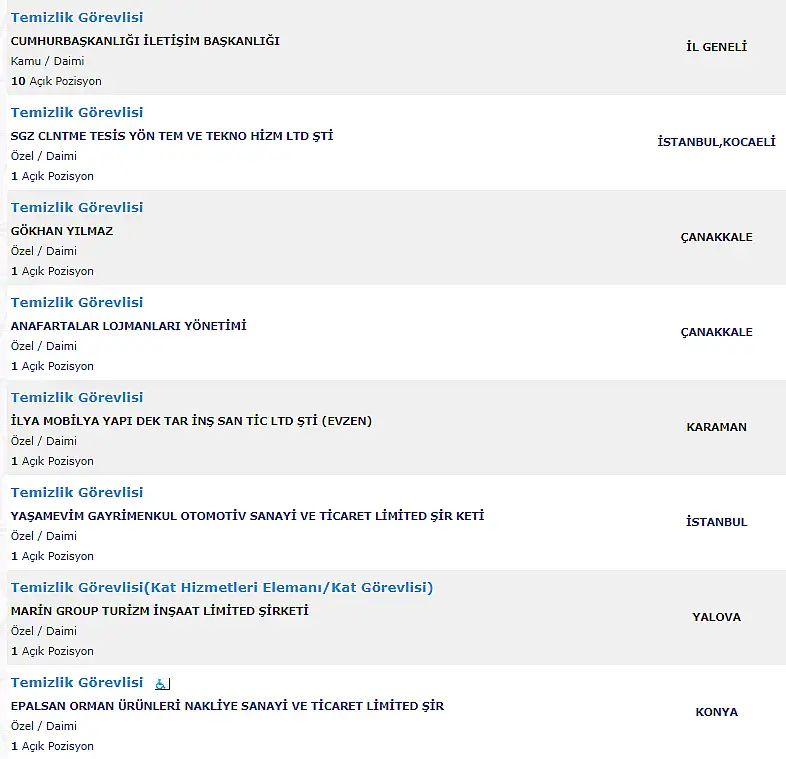Open Temizlik Görevlisi listing for Anafartalar Lojmanları
The width and height of the screenshot is (786, 759).
(77, 302)
